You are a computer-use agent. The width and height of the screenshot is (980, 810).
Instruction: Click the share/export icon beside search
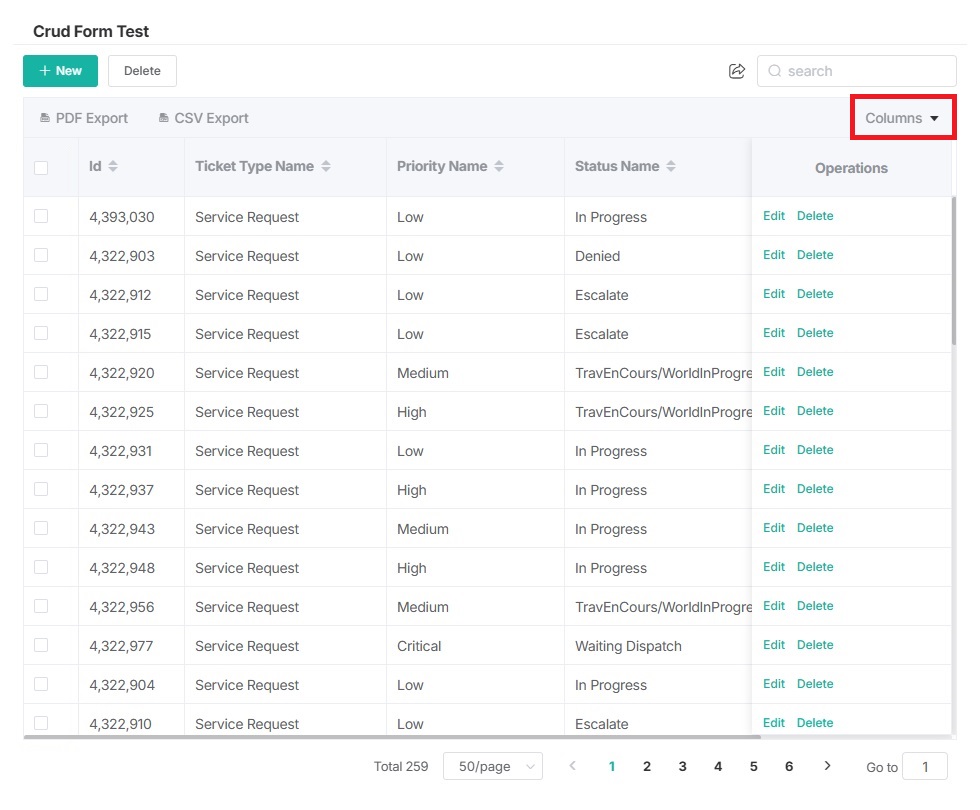tap(737, 71)
